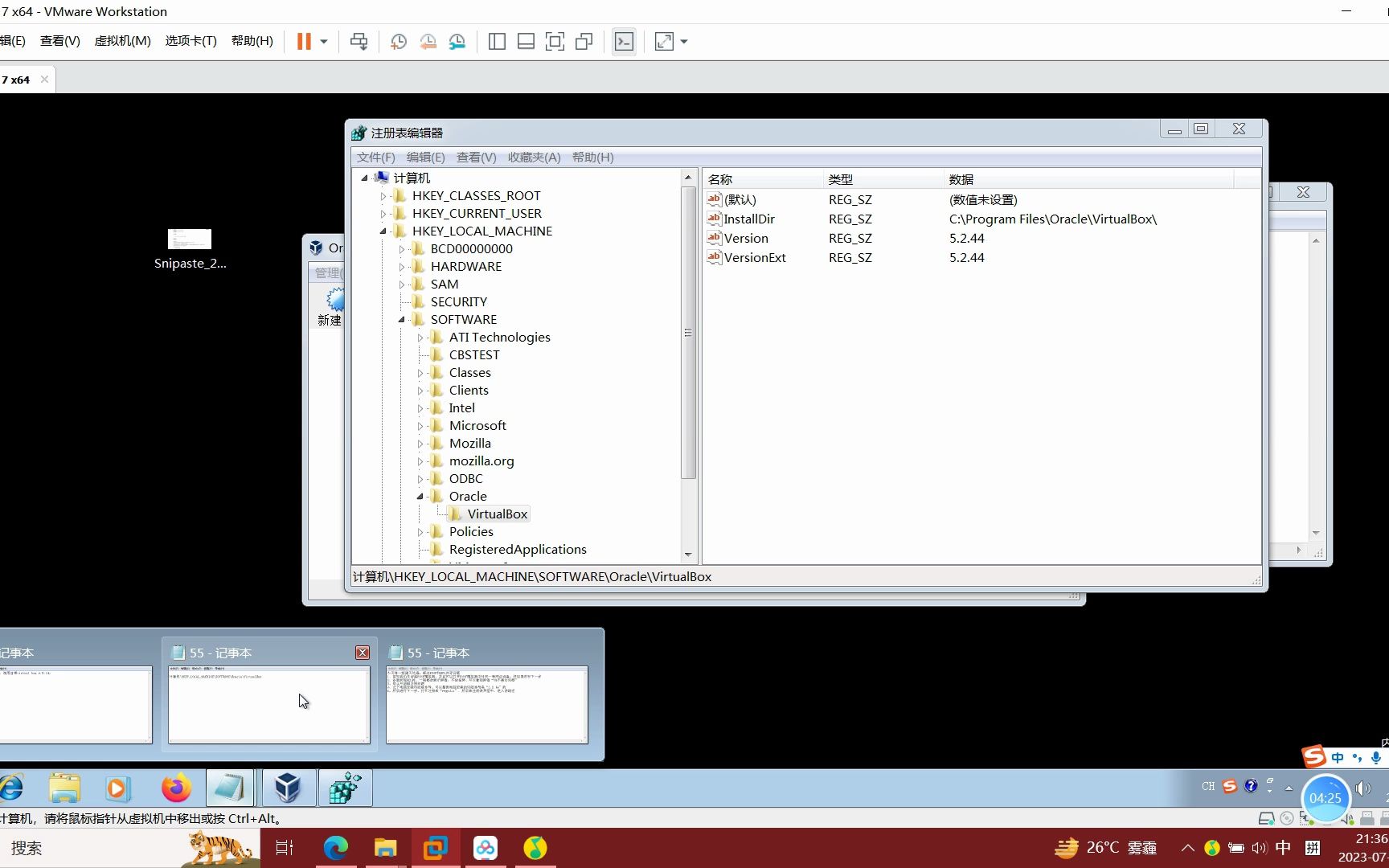Click the 名称 column header

(x=763, y=179)
